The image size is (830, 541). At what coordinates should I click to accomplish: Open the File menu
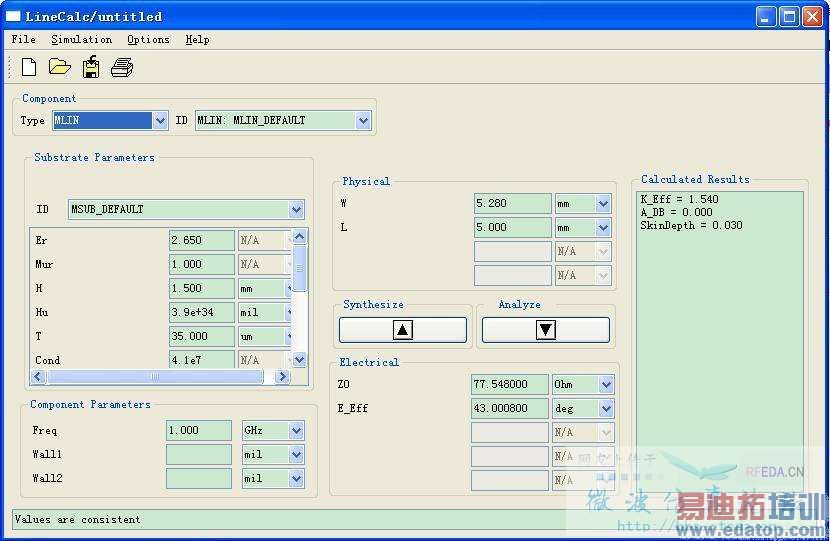(23, 39)
